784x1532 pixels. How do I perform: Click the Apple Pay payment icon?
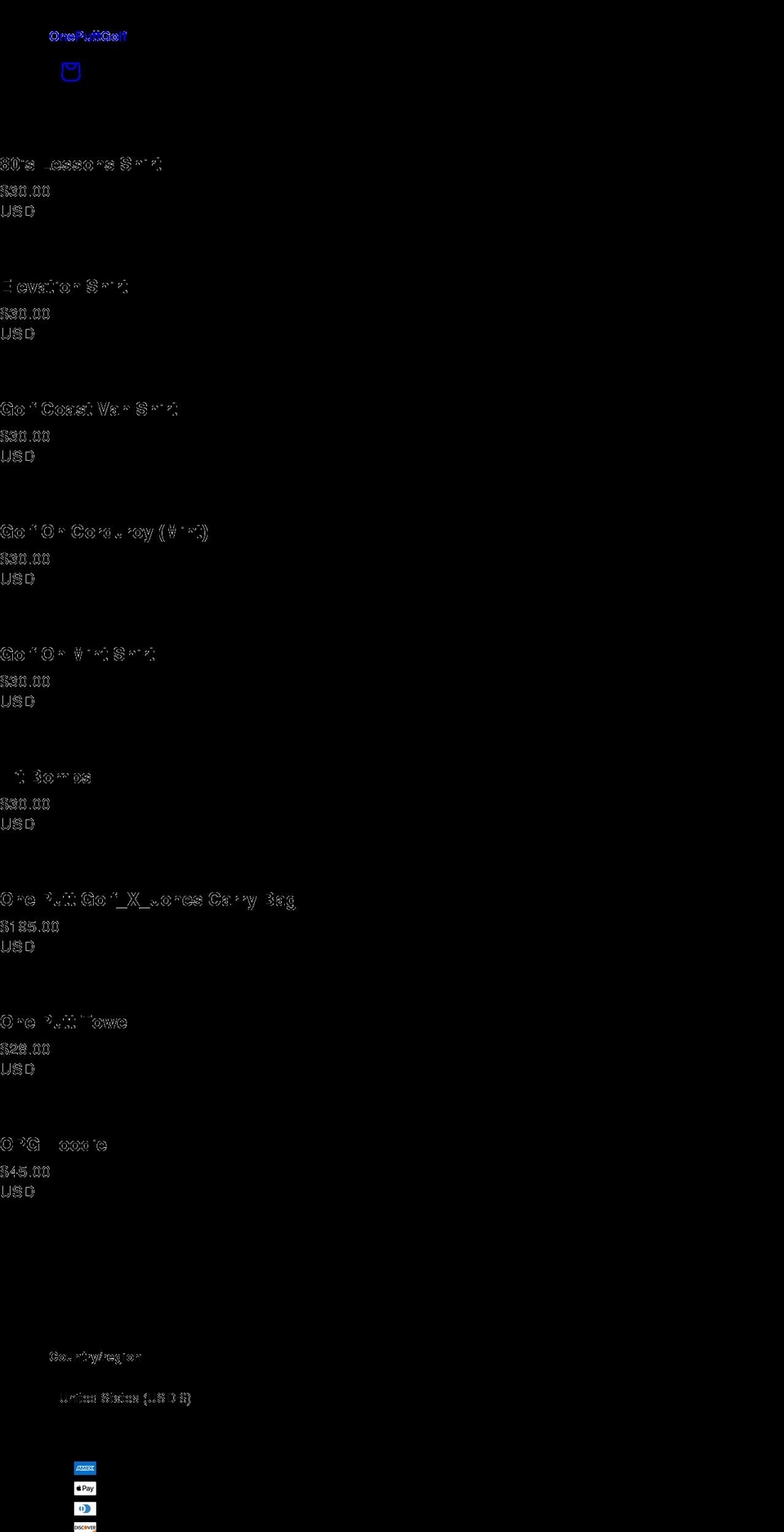[x=85, y=1489]
